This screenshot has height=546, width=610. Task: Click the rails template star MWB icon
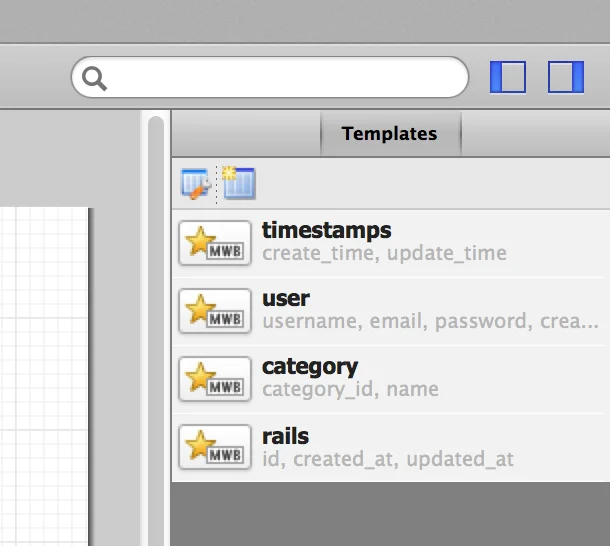tap(215, 447)
